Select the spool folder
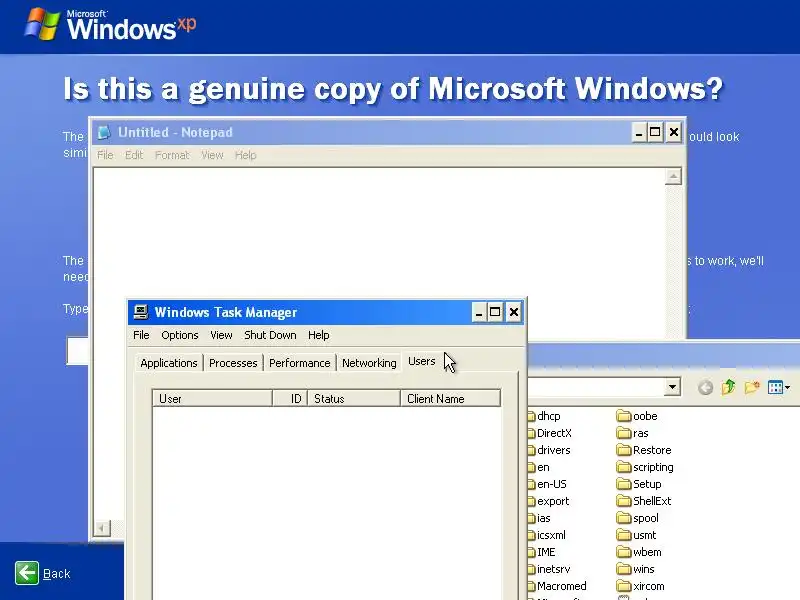The image size is (800, 600). (x=638, y=518)
